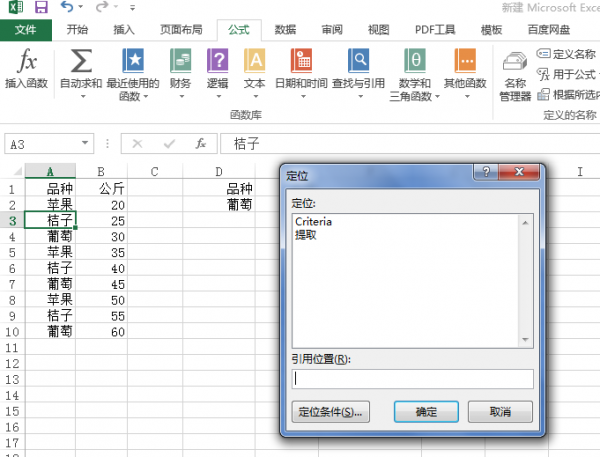Click scroll up arrow in 定位 list

point(525,223)
